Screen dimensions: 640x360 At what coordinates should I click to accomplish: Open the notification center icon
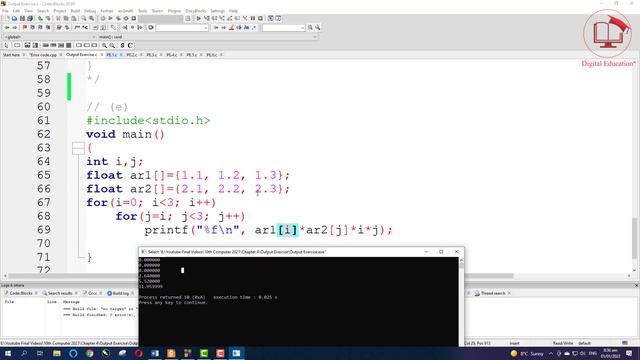[629, 353]
